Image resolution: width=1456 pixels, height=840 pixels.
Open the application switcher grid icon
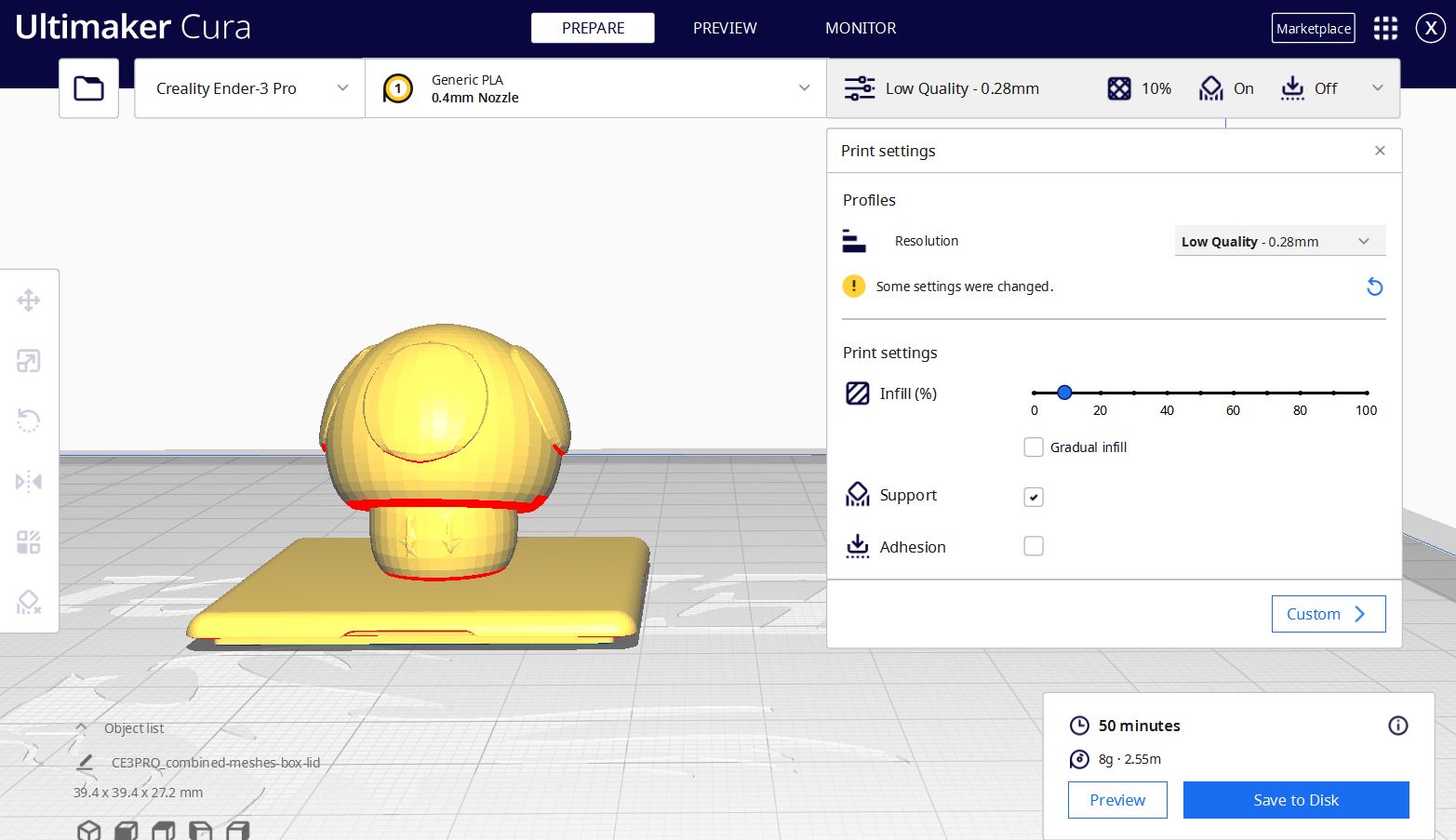coord(1385,28)
